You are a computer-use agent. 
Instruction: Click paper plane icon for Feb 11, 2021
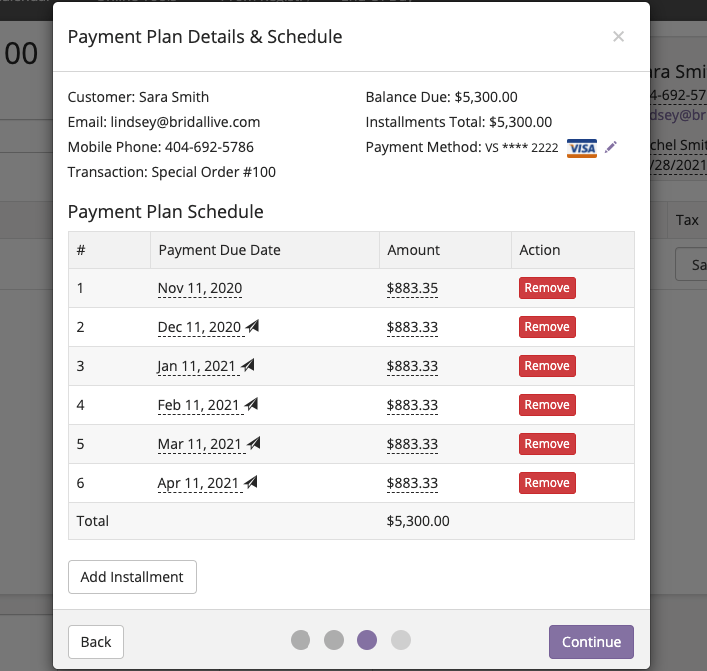(251, 404)
